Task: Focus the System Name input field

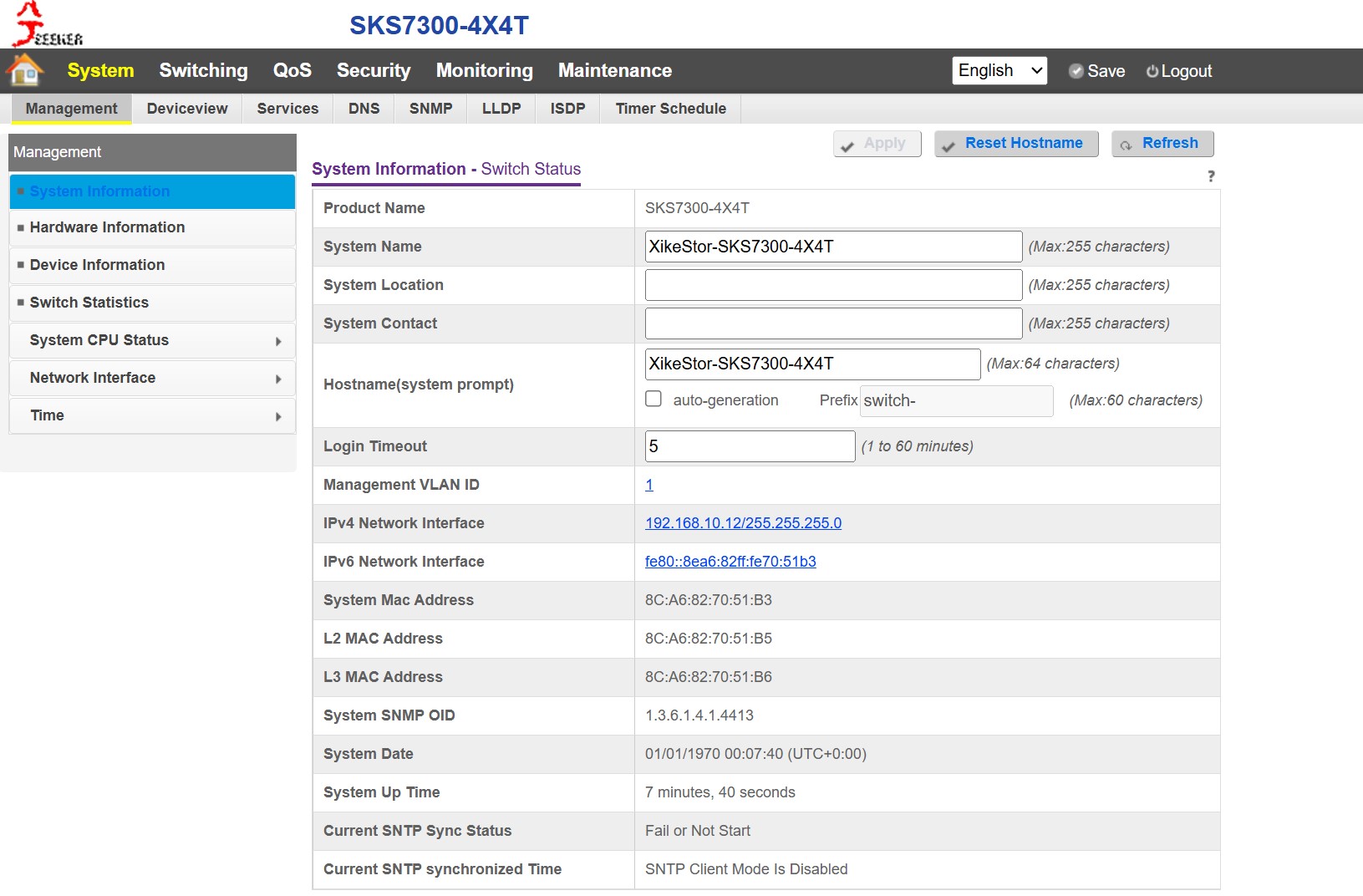Action: tap(833, 247)
